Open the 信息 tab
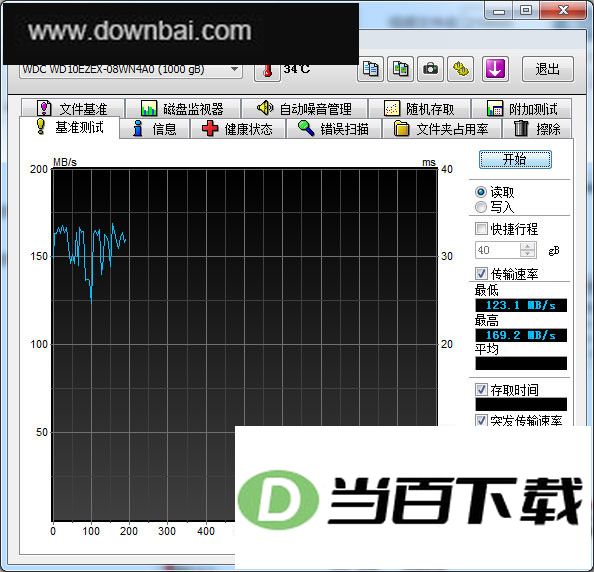This screenshot has width=594, height=572. tap(154, 129)
